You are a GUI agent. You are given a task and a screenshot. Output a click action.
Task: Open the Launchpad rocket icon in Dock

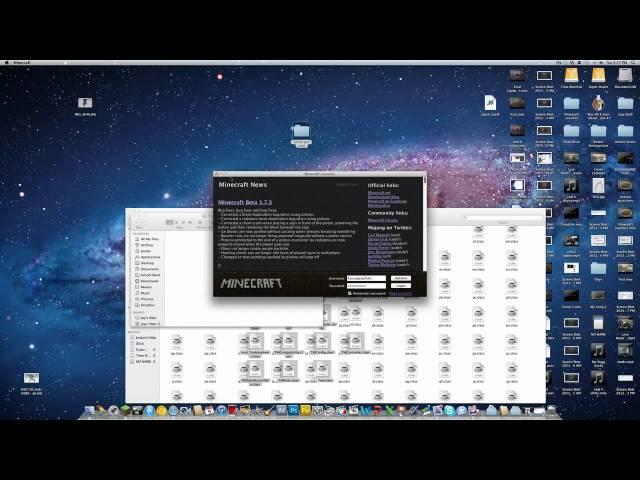[x=113, y=410]
